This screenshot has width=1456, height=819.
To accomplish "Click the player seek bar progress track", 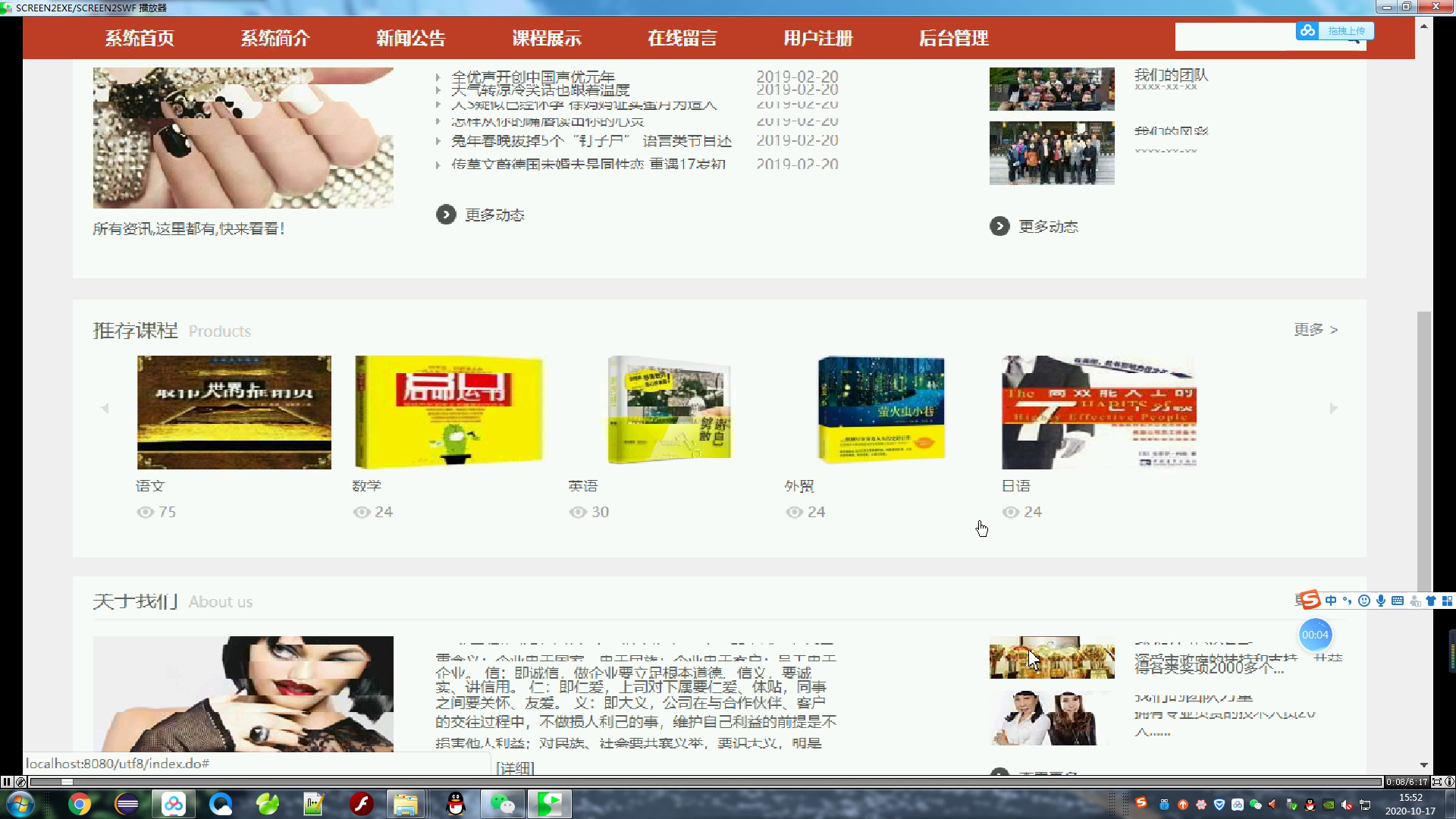I will [705, 782].
